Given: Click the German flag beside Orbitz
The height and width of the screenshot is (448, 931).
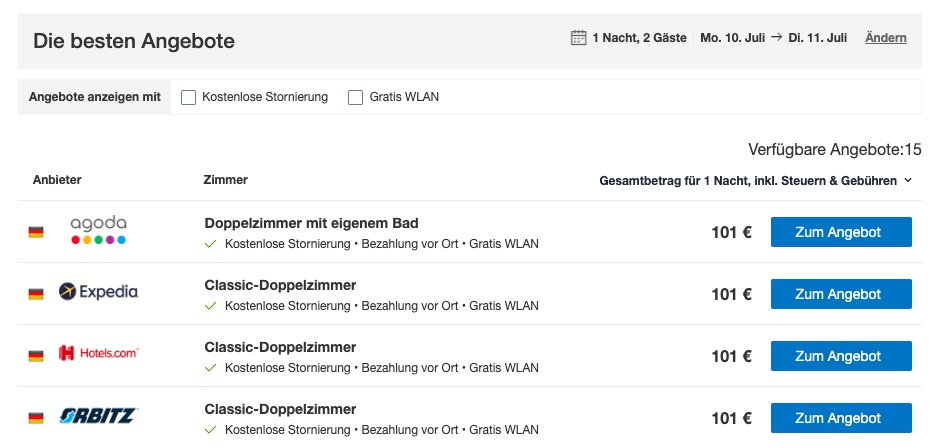Looking at the screenshot, I should coord(36,418).
